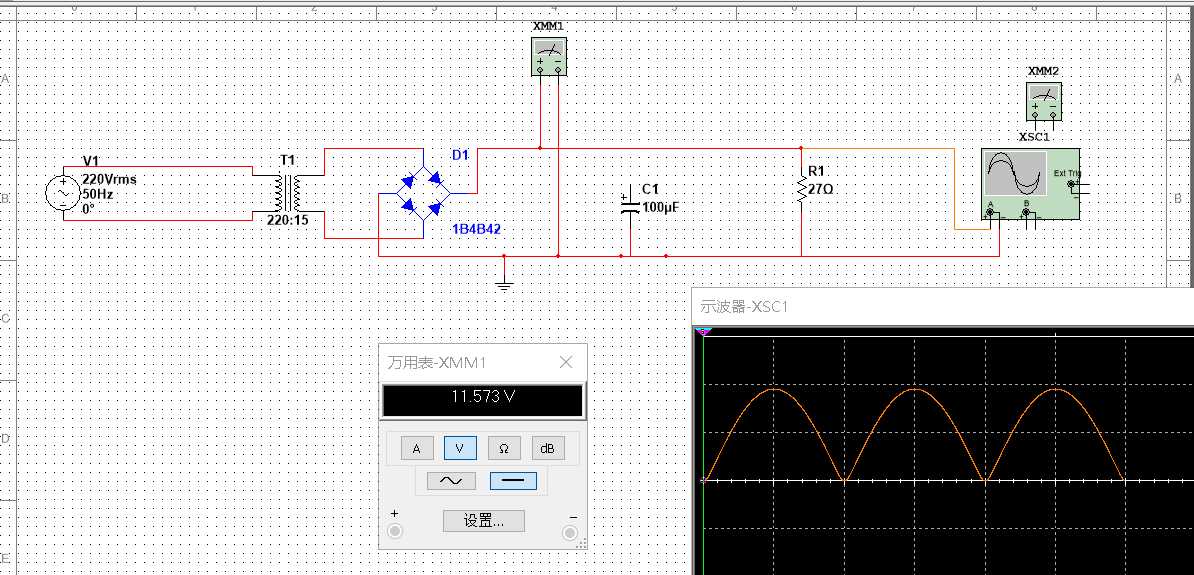The height and width of the screenshot is (575, 1194).
Task: Click the ground symbol below the circuit
Action: tap(503, 284)
